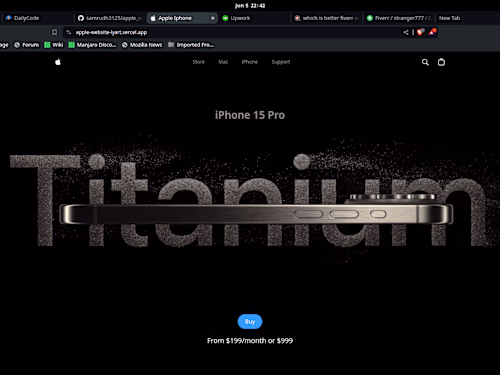500x375 pixels.
Task: Open the Forum bookmark
Action: 27,45
